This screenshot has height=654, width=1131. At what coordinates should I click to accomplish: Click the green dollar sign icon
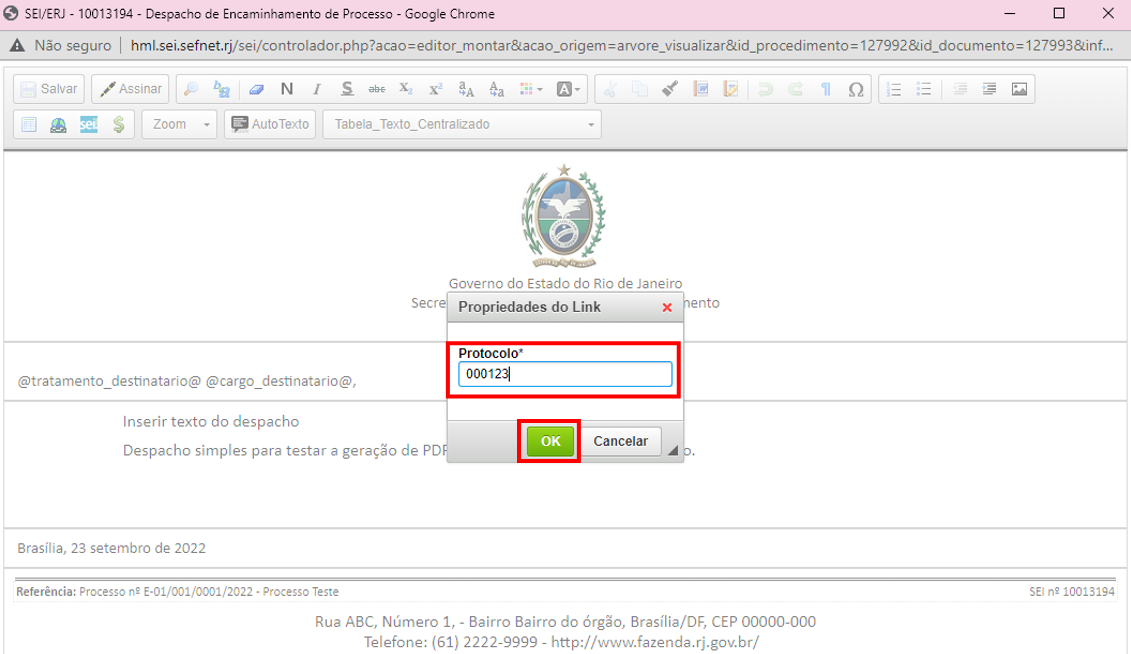tap(118, 125)
